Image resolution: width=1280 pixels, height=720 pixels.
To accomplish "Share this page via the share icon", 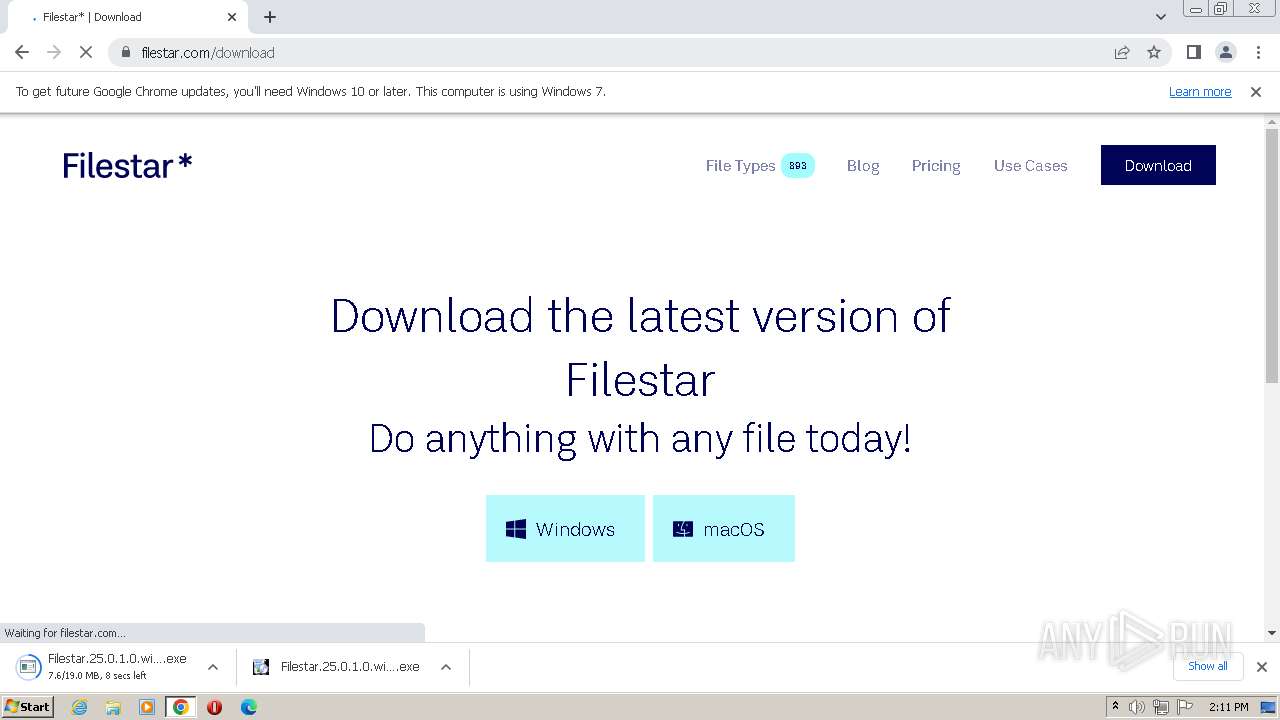I will 1122,52.
